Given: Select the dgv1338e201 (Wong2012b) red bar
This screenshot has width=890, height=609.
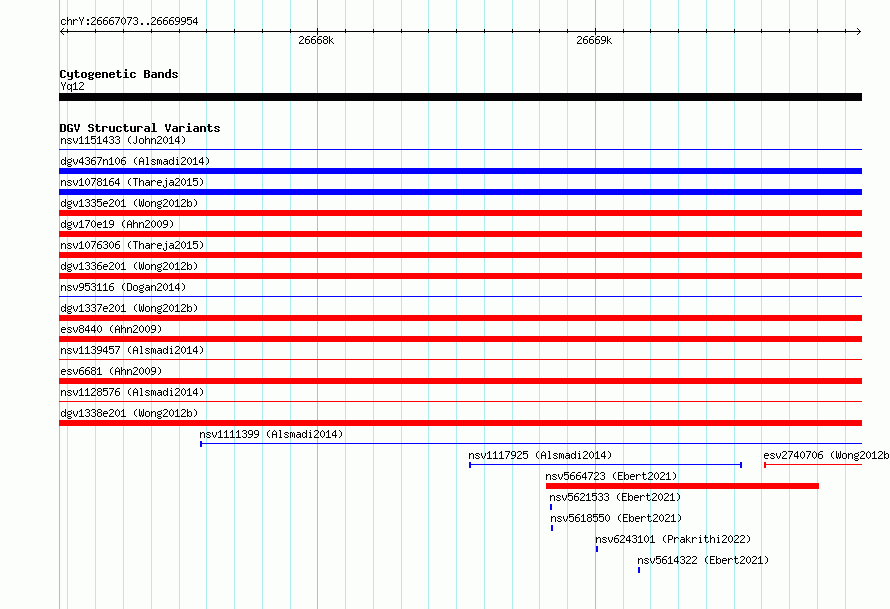Looking at the screenshot, I should (460, 423).
